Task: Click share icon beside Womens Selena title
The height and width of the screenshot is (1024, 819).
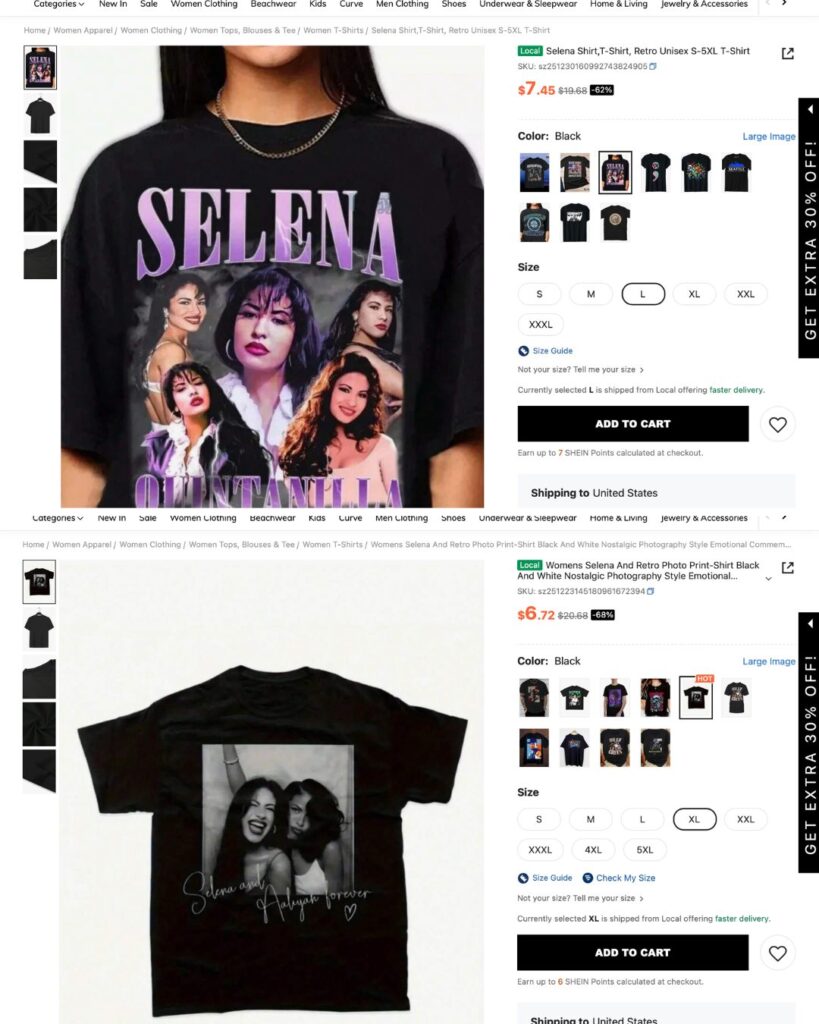Action: tap(788, 568)
